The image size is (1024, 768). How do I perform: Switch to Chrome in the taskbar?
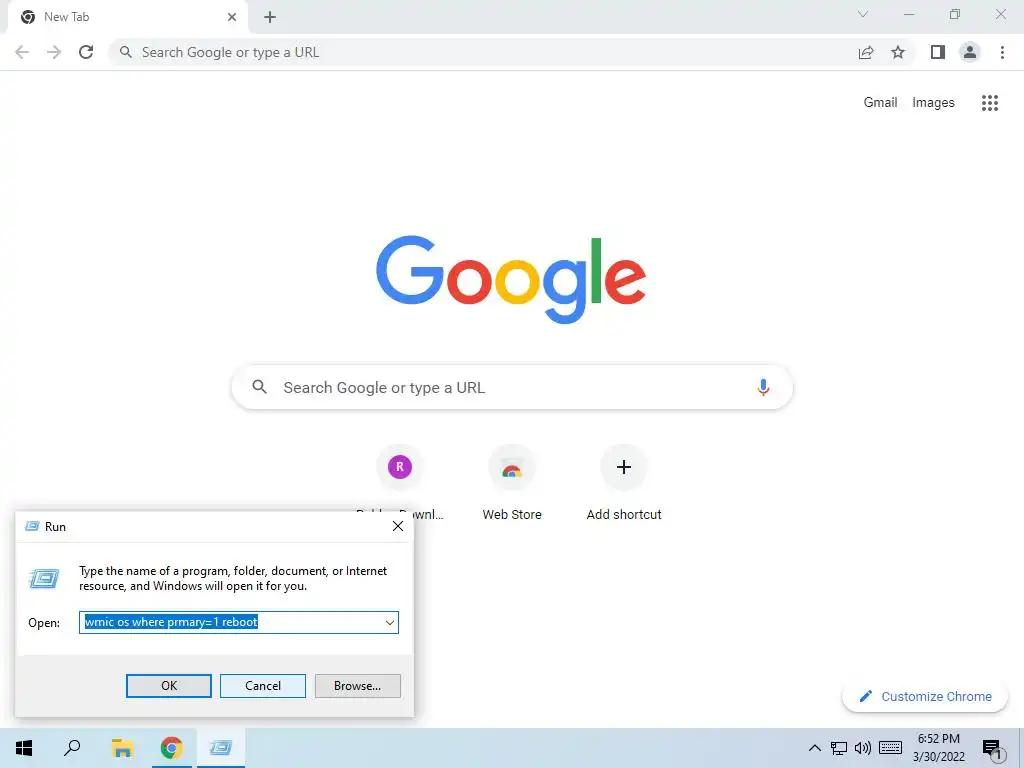tap(172, 748)
